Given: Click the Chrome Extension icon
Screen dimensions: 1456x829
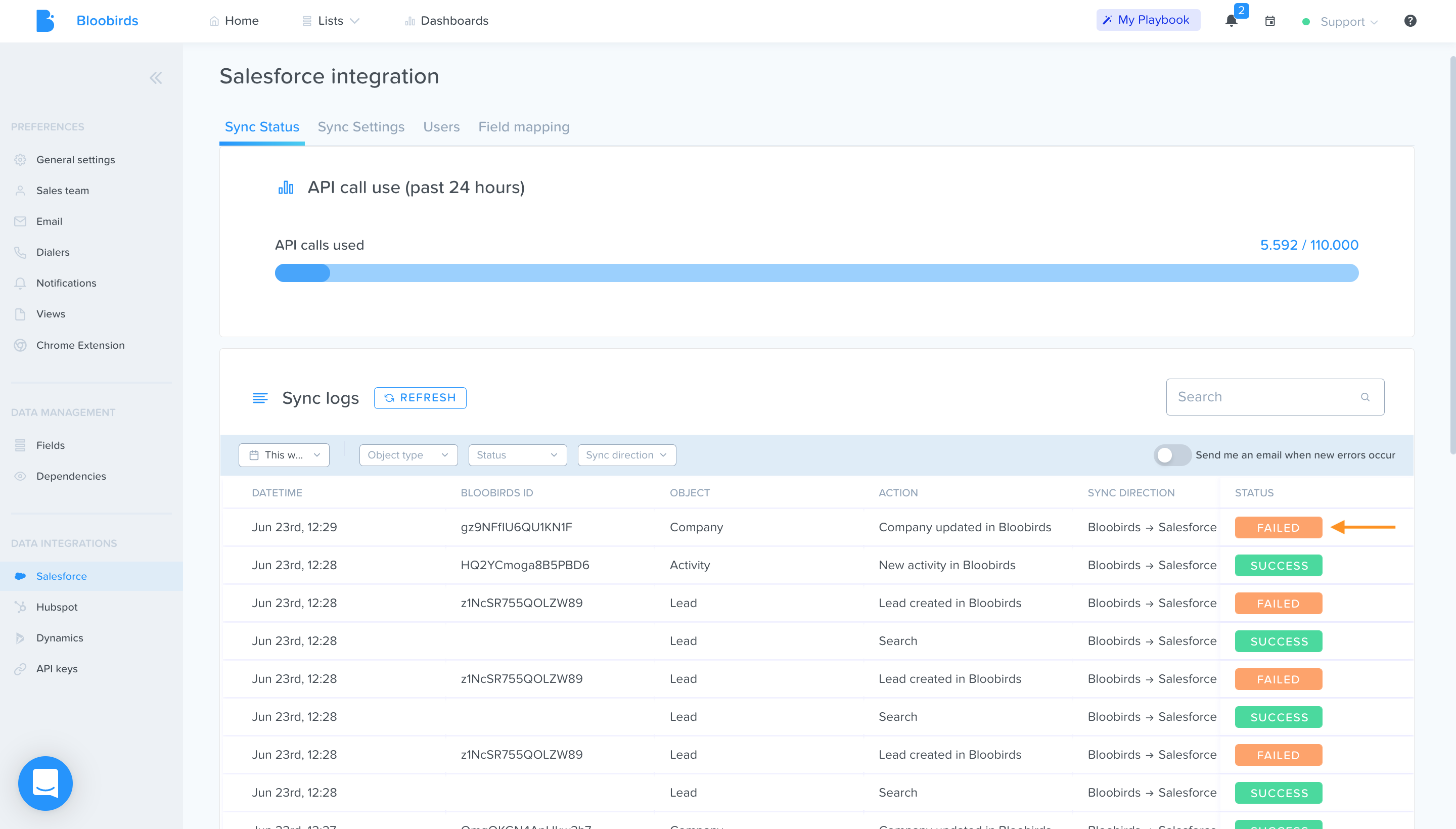Looking at the screenshot, I should click(x=21, y=345).
